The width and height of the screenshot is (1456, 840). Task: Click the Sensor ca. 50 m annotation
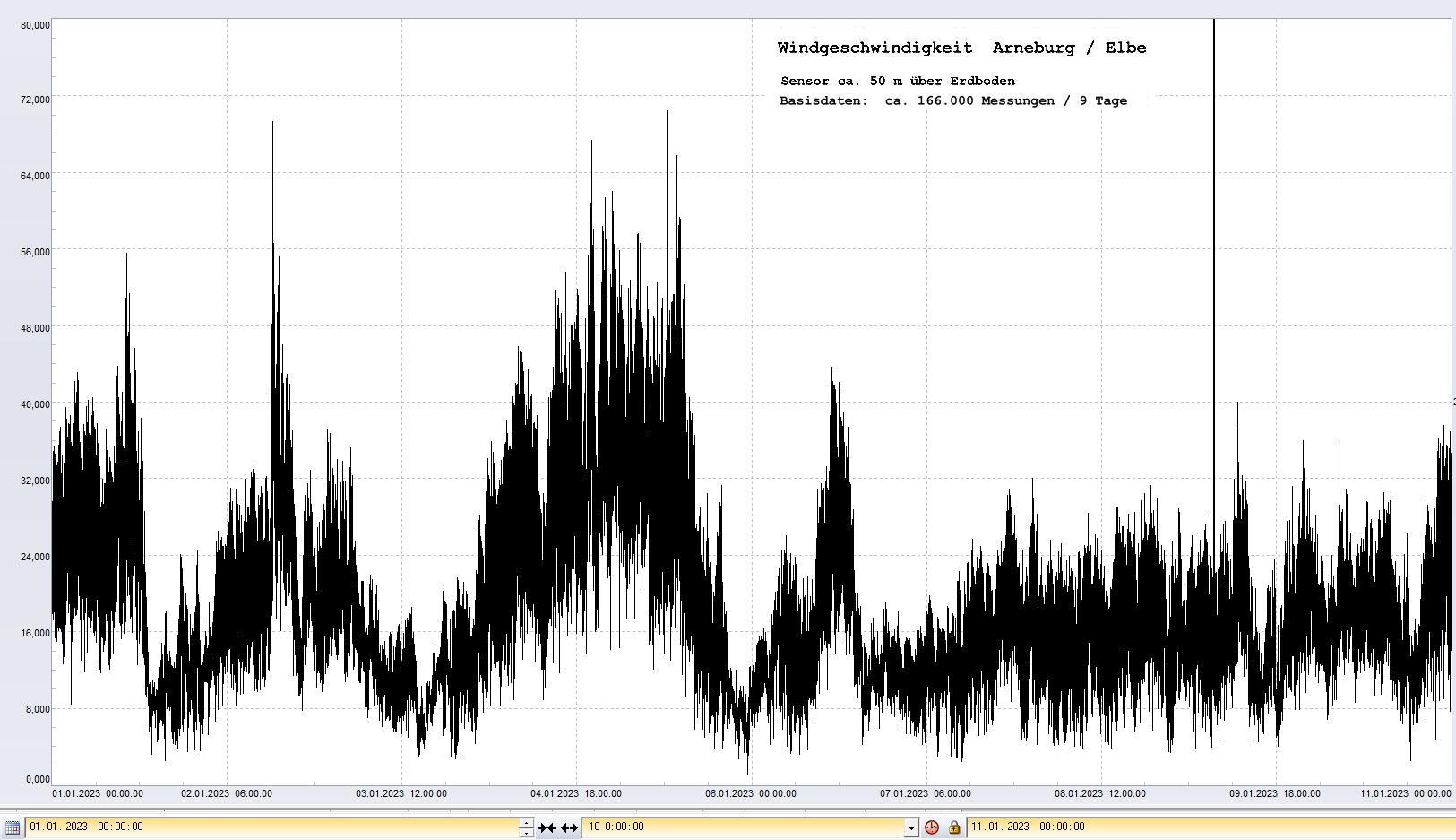(897, 82)
